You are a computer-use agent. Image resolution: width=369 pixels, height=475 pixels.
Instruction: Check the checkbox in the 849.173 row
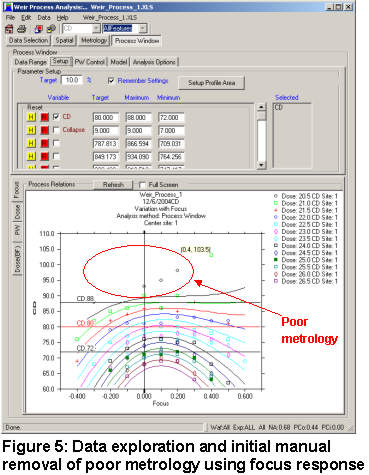(x=56, y=156)
